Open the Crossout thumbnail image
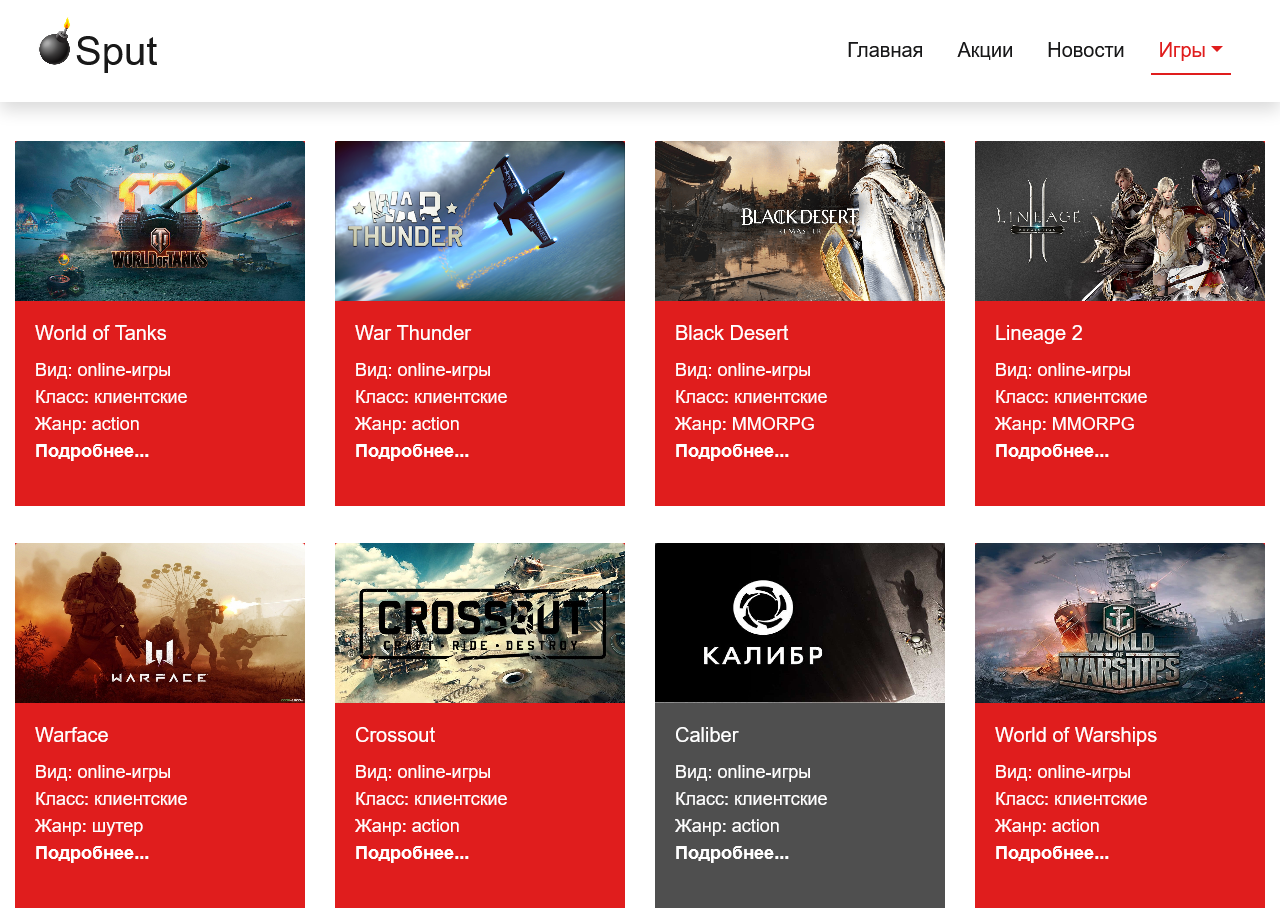Screen dimensions: 1280x921 tap(480, 623)
